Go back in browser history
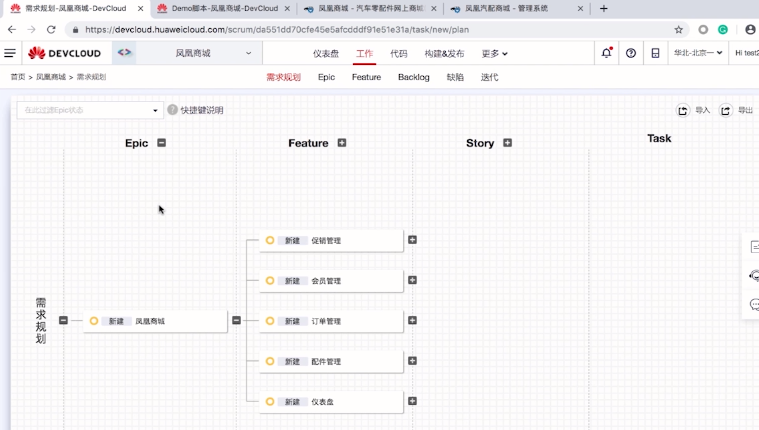Viewport: 759px width, 430px height. click(x=12, y=30)
